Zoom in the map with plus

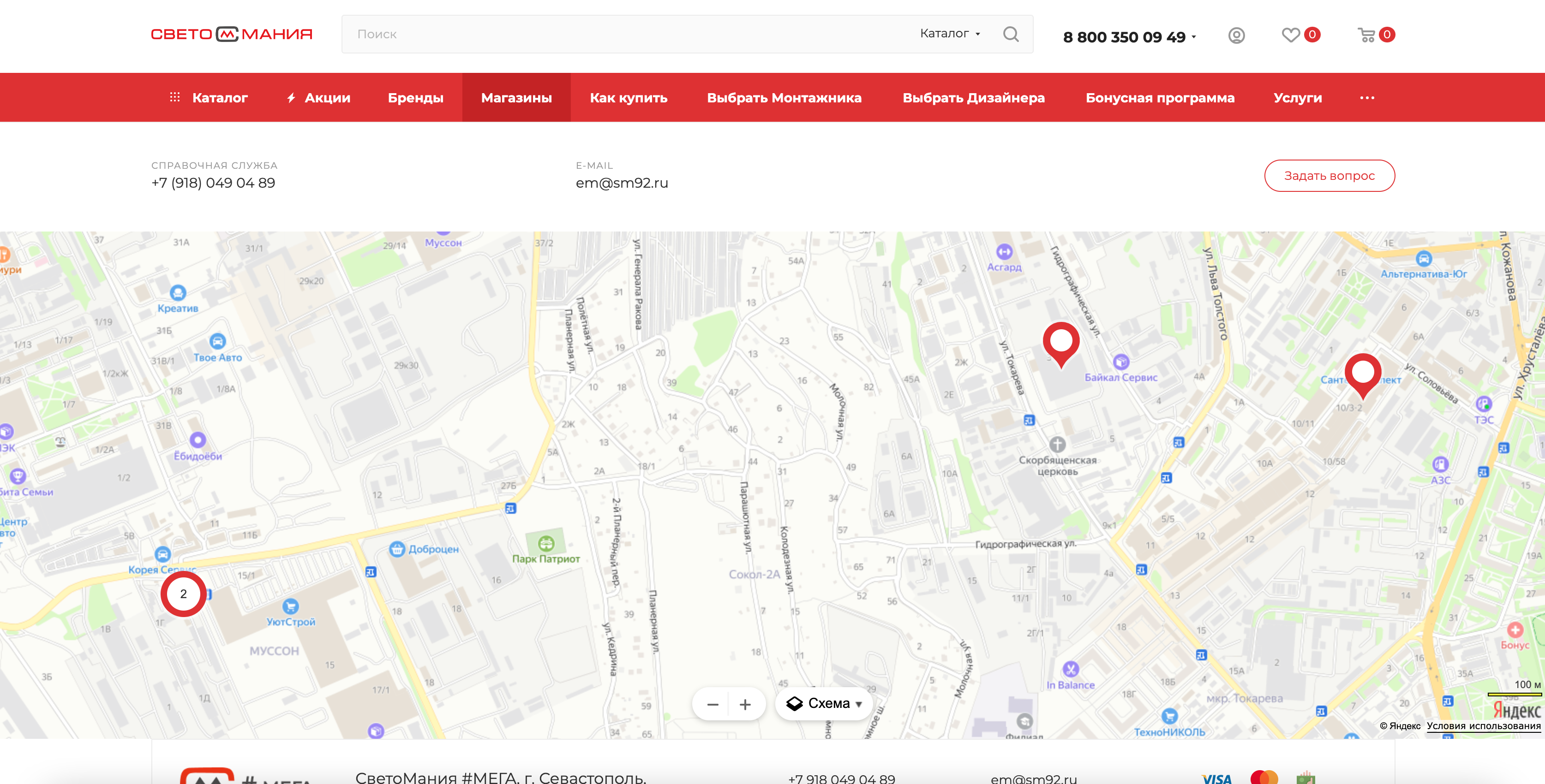tap(745, 704)
